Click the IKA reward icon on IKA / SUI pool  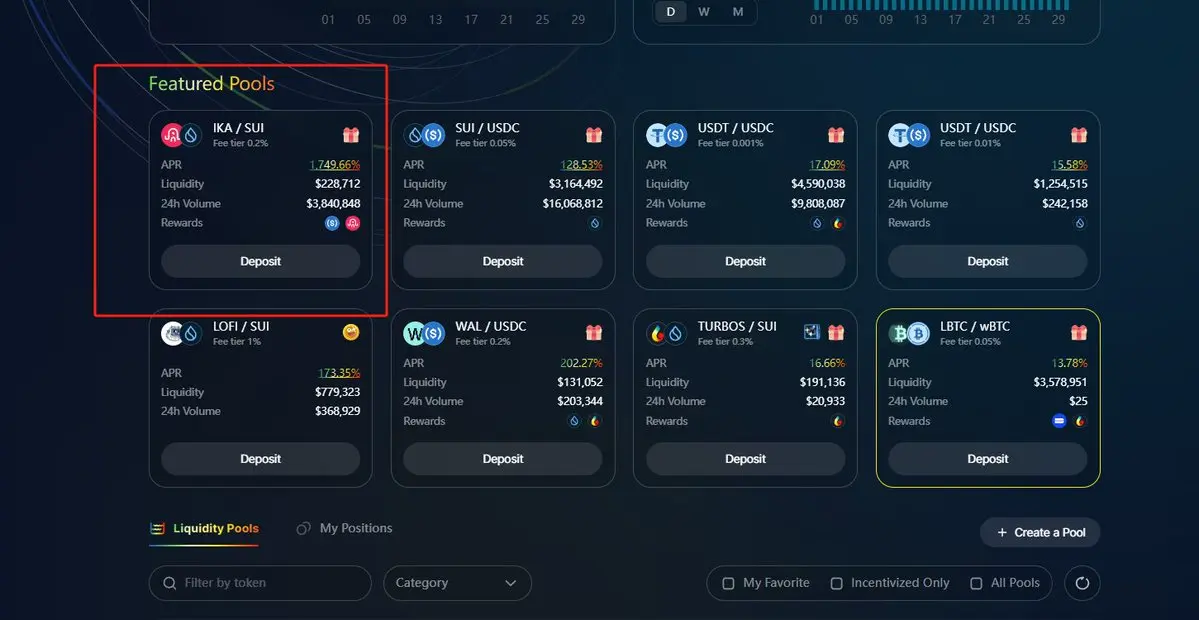353,223
